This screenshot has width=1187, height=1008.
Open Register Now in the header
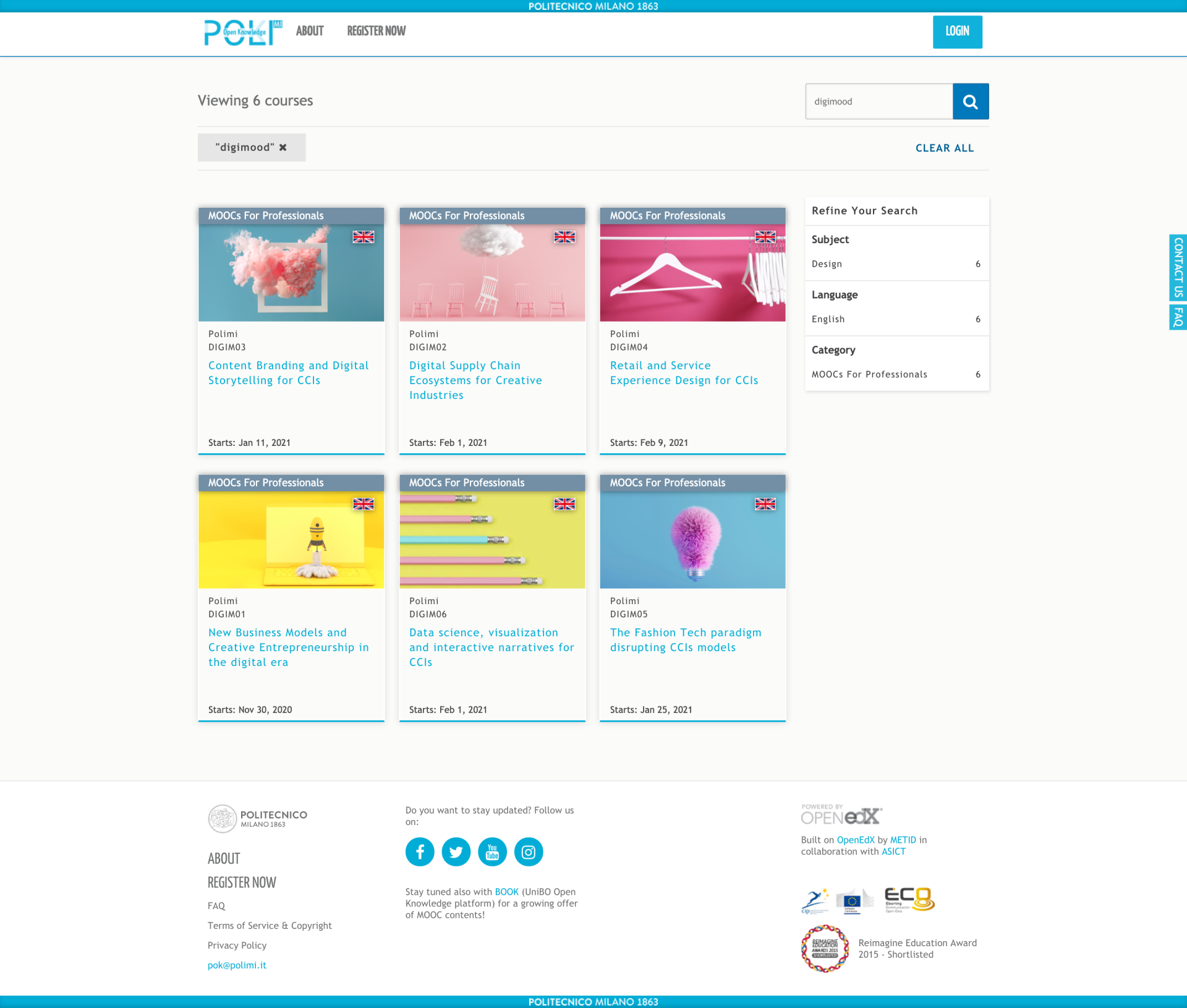[x=376, y=31]
